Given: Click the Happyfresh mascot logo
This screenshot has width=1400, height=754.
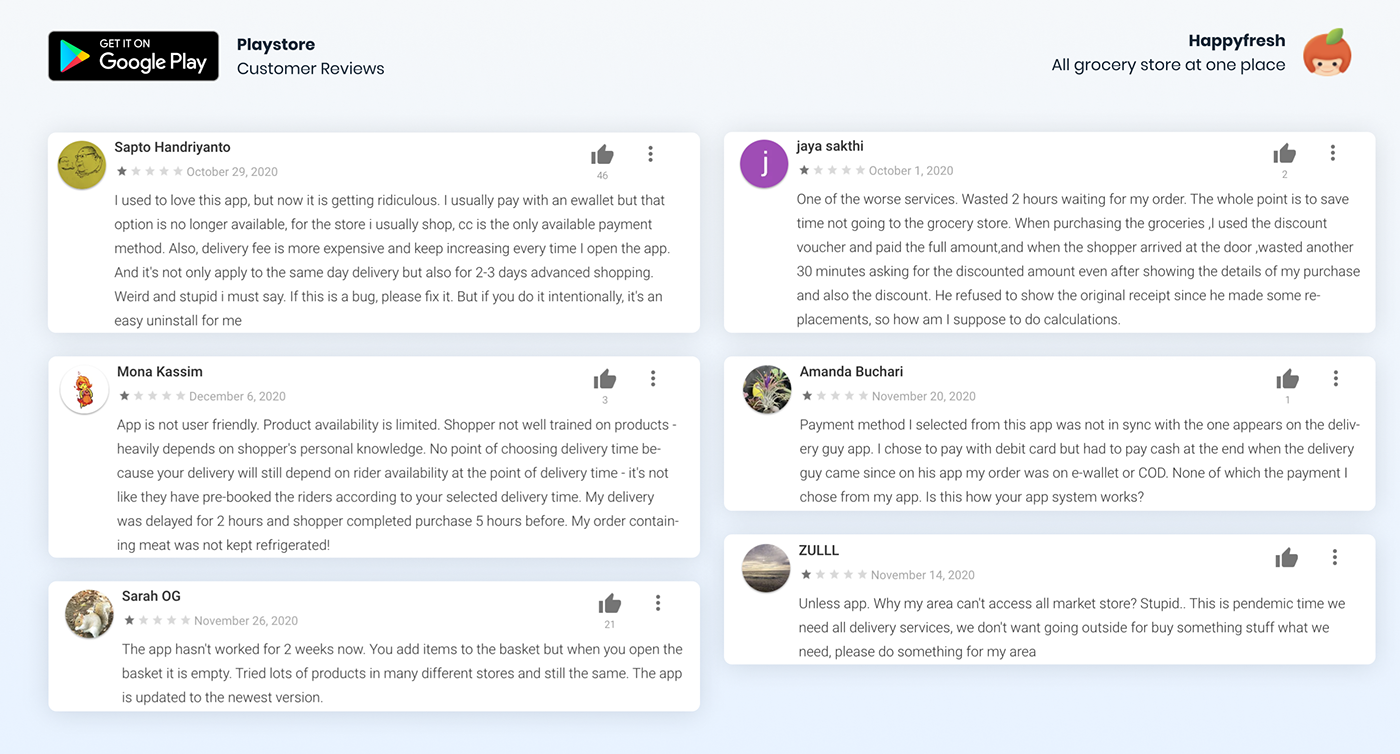Looking at the screenshot, I should click(1327, 53).
